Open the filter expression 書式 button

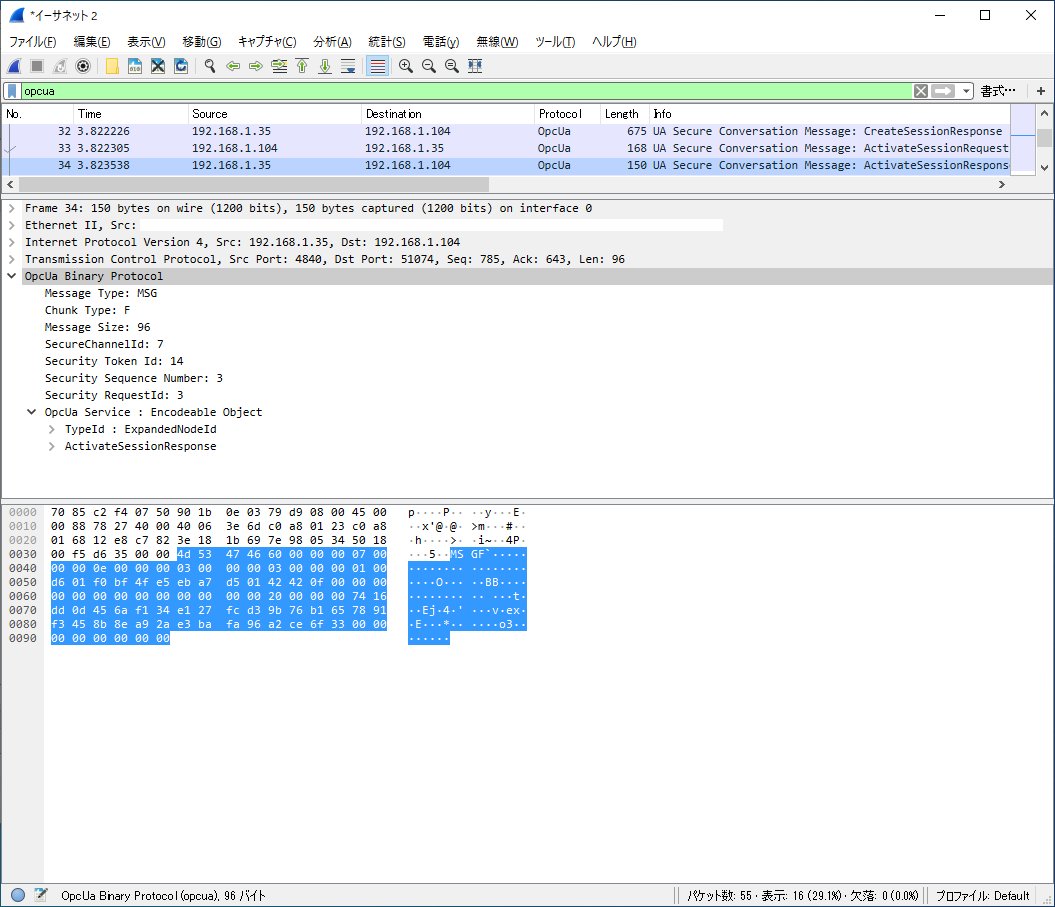[x=998, y=91]
